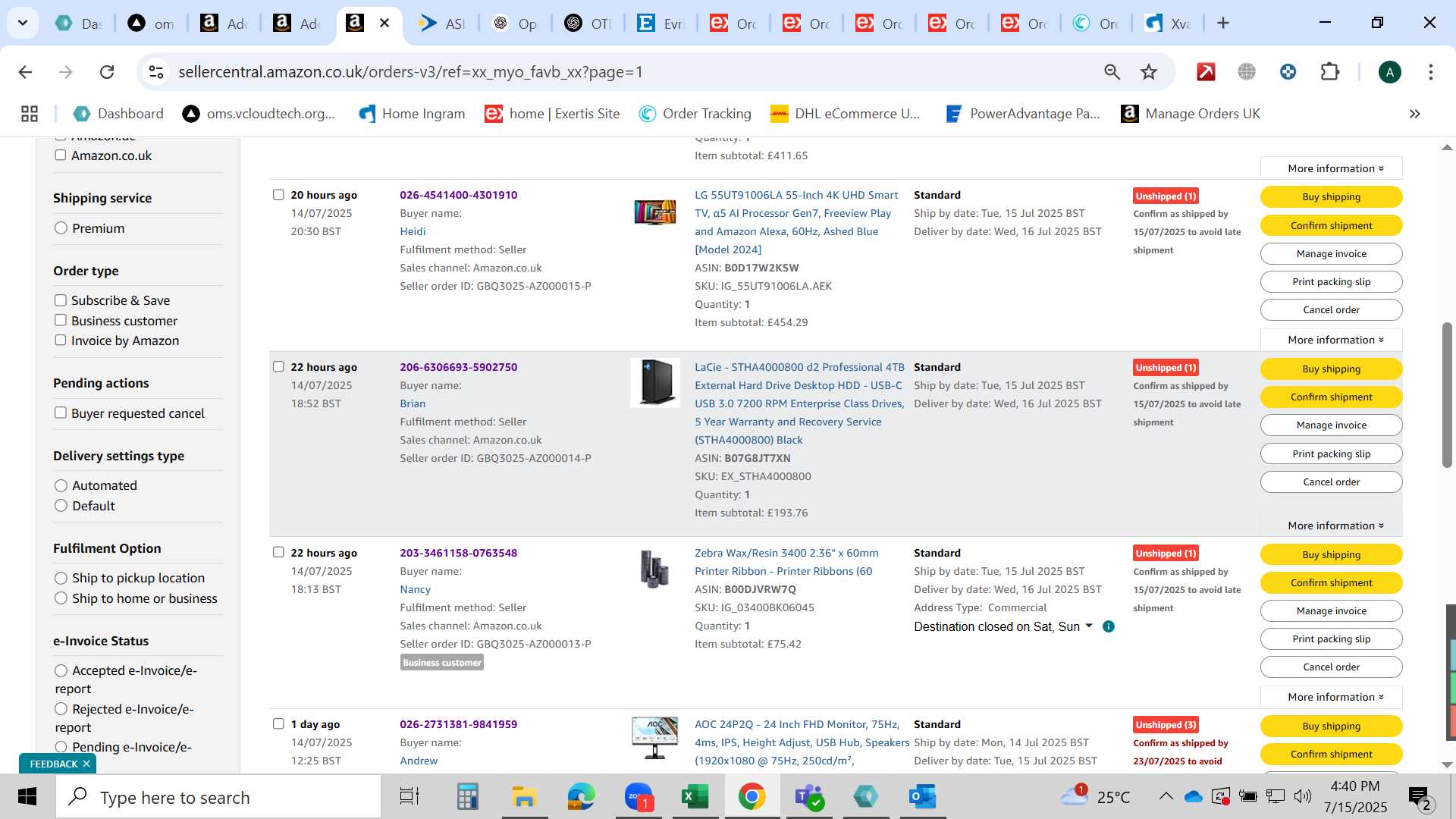
Task: Cancel order for LG TV
Action: (x=1331, y=309)
